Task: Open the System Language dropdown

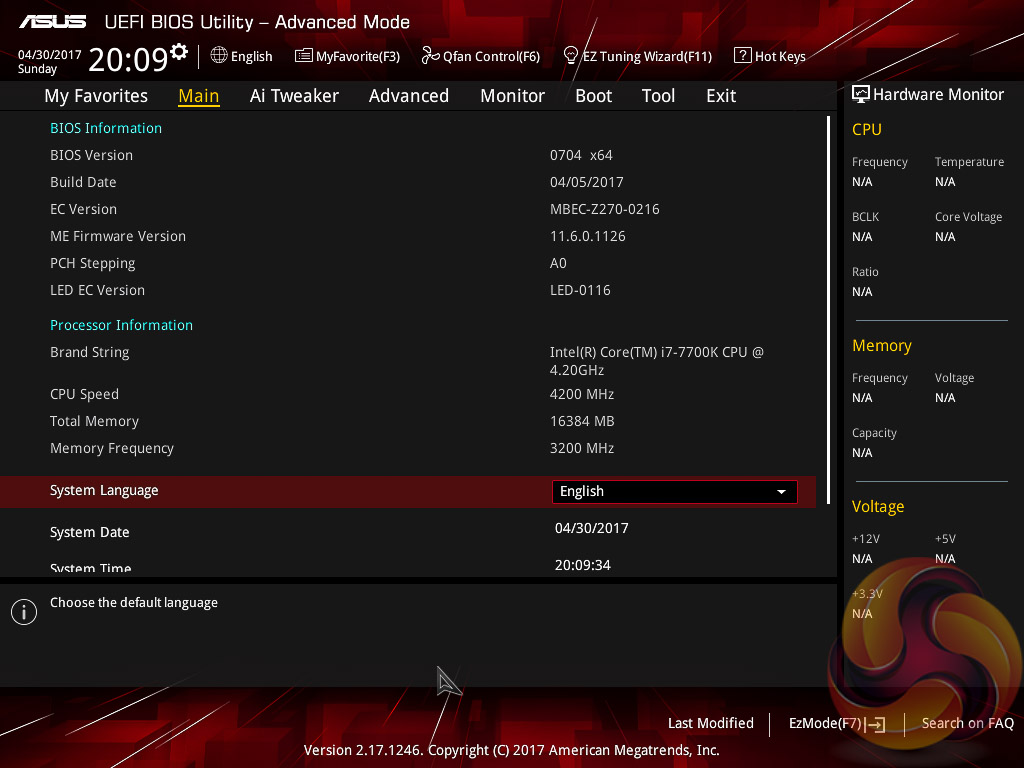Action: [x=675, y=492]
